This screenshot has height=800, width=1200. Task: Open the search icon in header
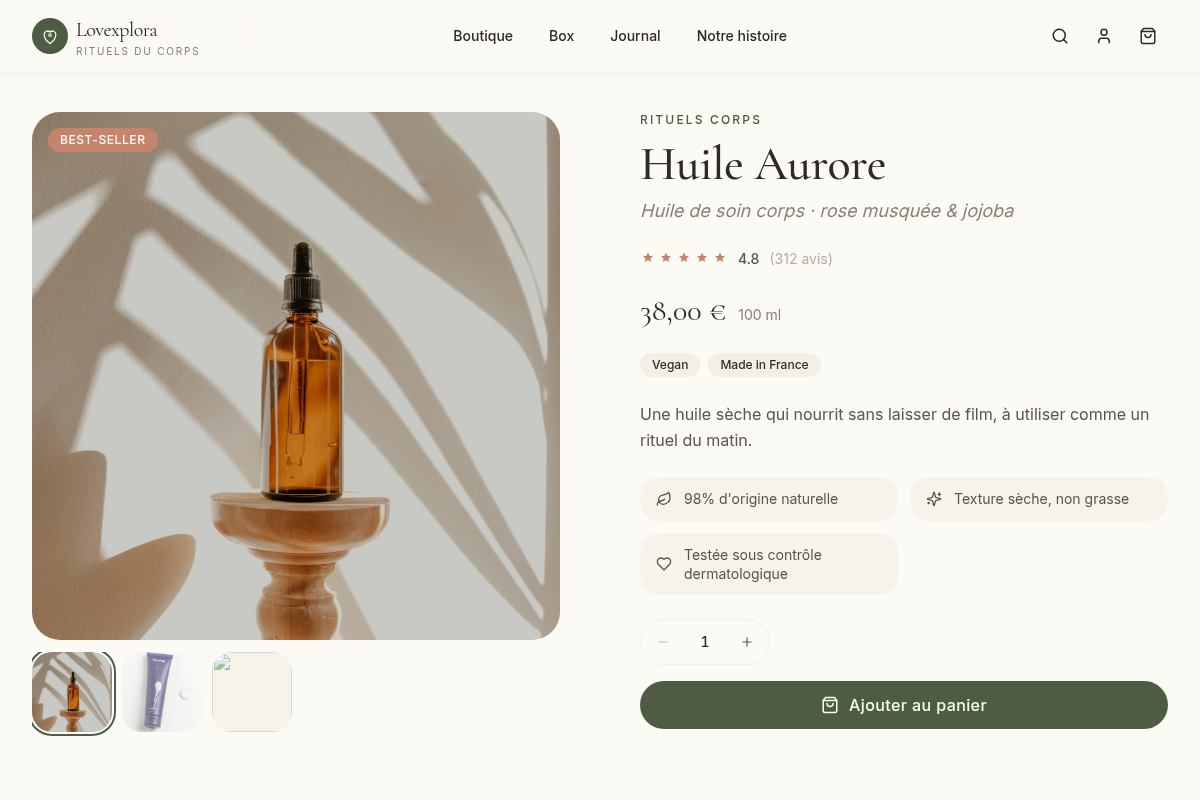pyautogui.click(x=1060, y=36)
